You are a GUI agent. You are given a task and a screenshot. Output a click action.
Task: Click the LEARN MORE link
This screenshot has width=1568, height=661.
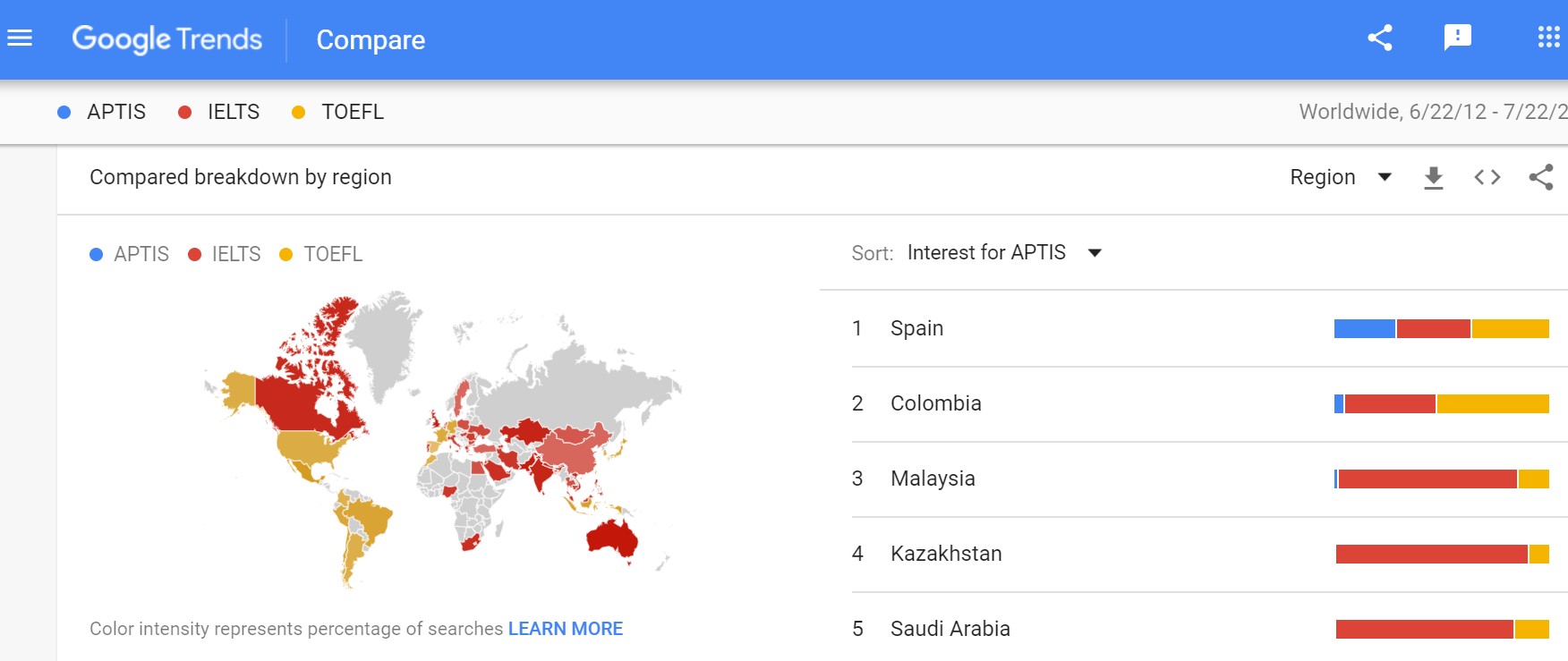coord(565,629)
